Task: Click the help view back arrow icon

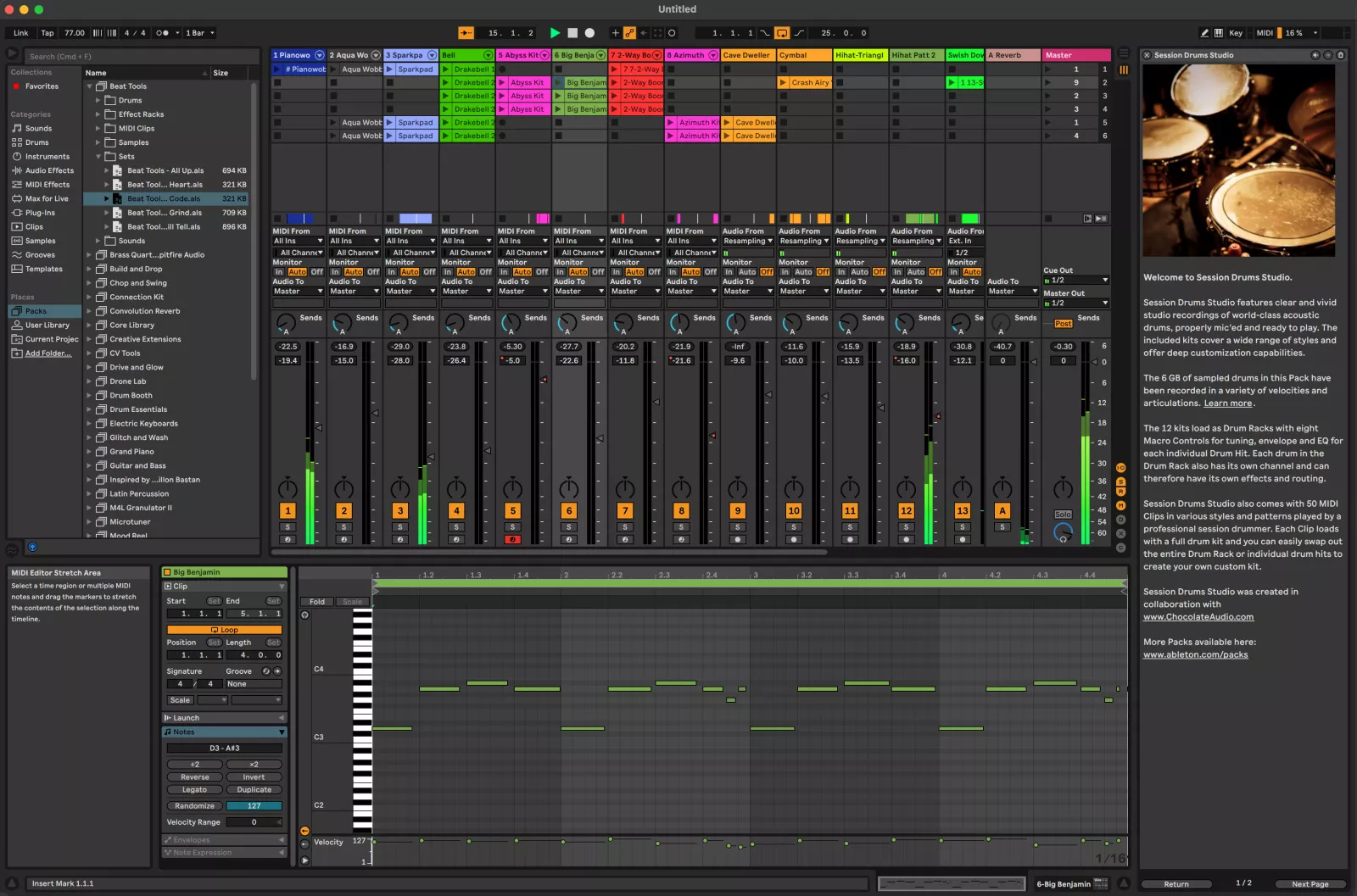Action: point(1315,55)
